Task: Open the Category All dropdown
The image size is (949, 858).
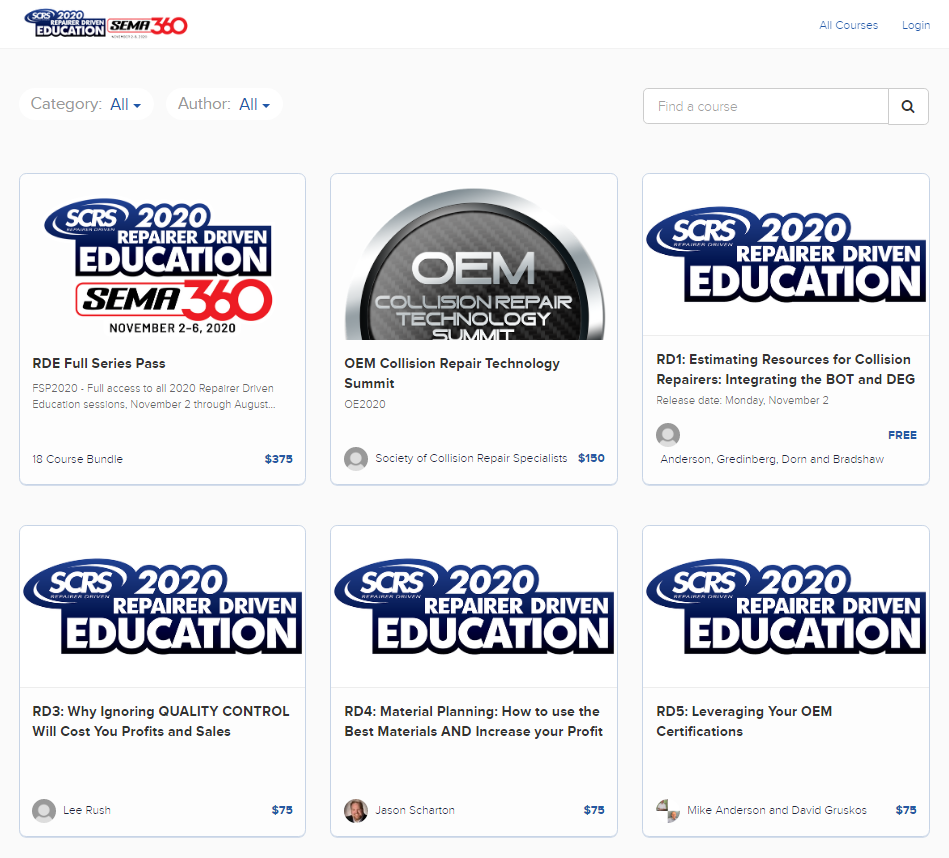Action: point(86,104)
